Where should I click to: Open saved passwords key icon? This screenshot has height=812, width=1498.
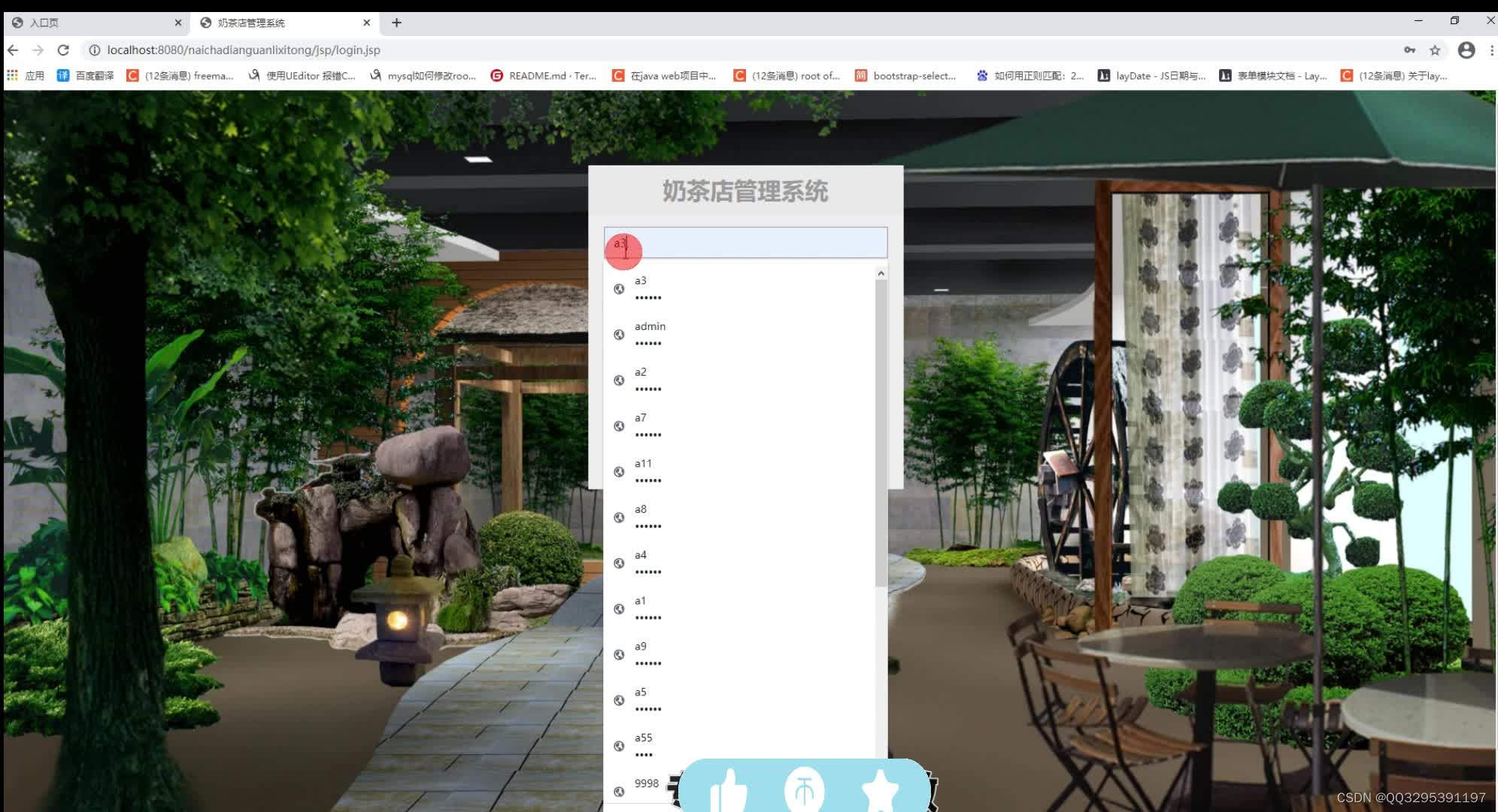1409,50
